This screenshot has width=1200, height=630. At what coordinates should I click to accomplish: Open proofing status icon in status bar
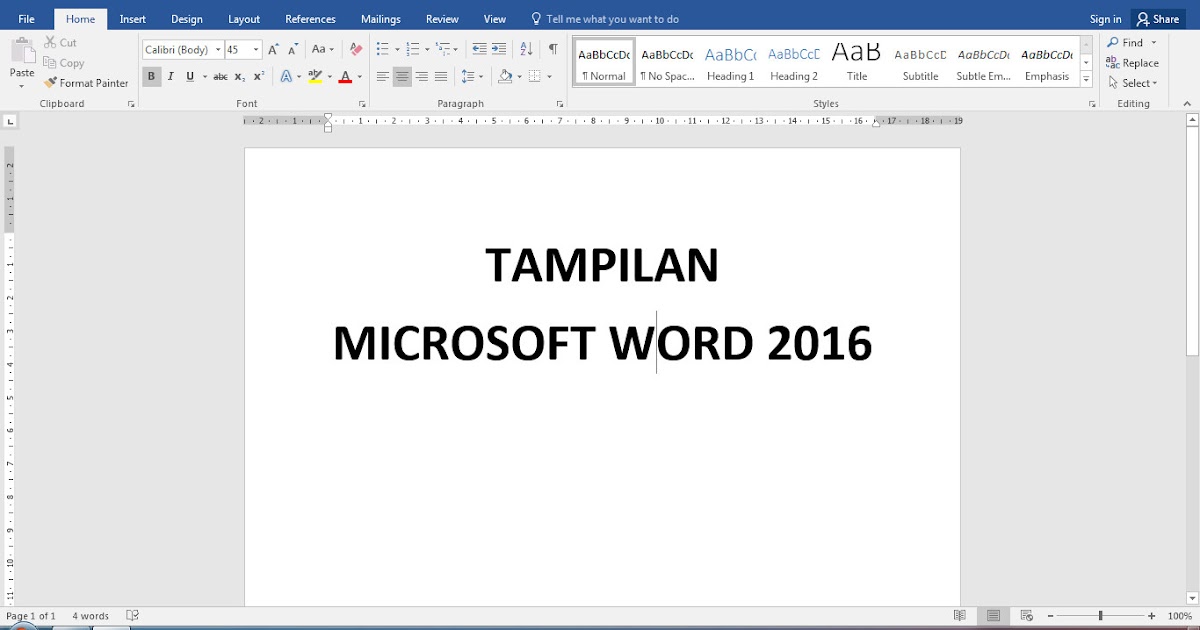pos(133,616)
